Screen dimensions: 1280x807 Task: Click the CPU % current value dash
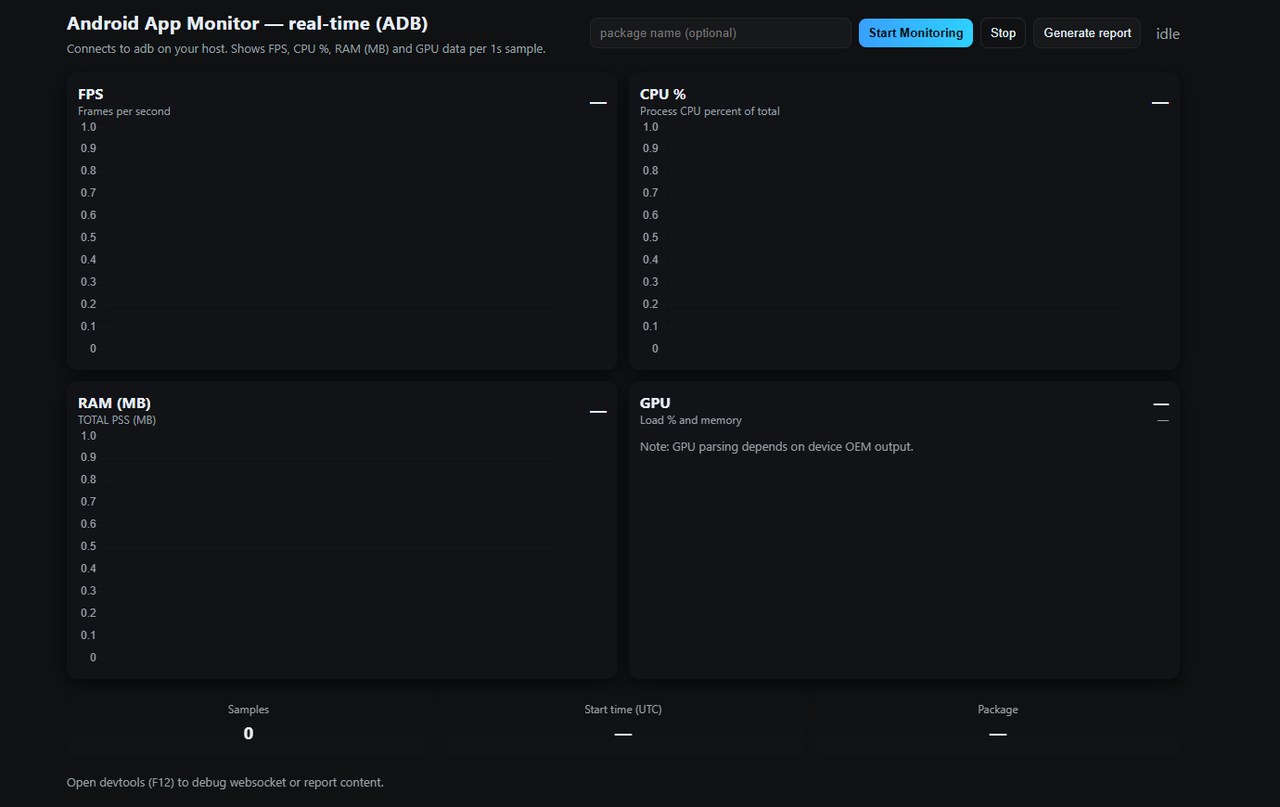(x=1160, y=103)
